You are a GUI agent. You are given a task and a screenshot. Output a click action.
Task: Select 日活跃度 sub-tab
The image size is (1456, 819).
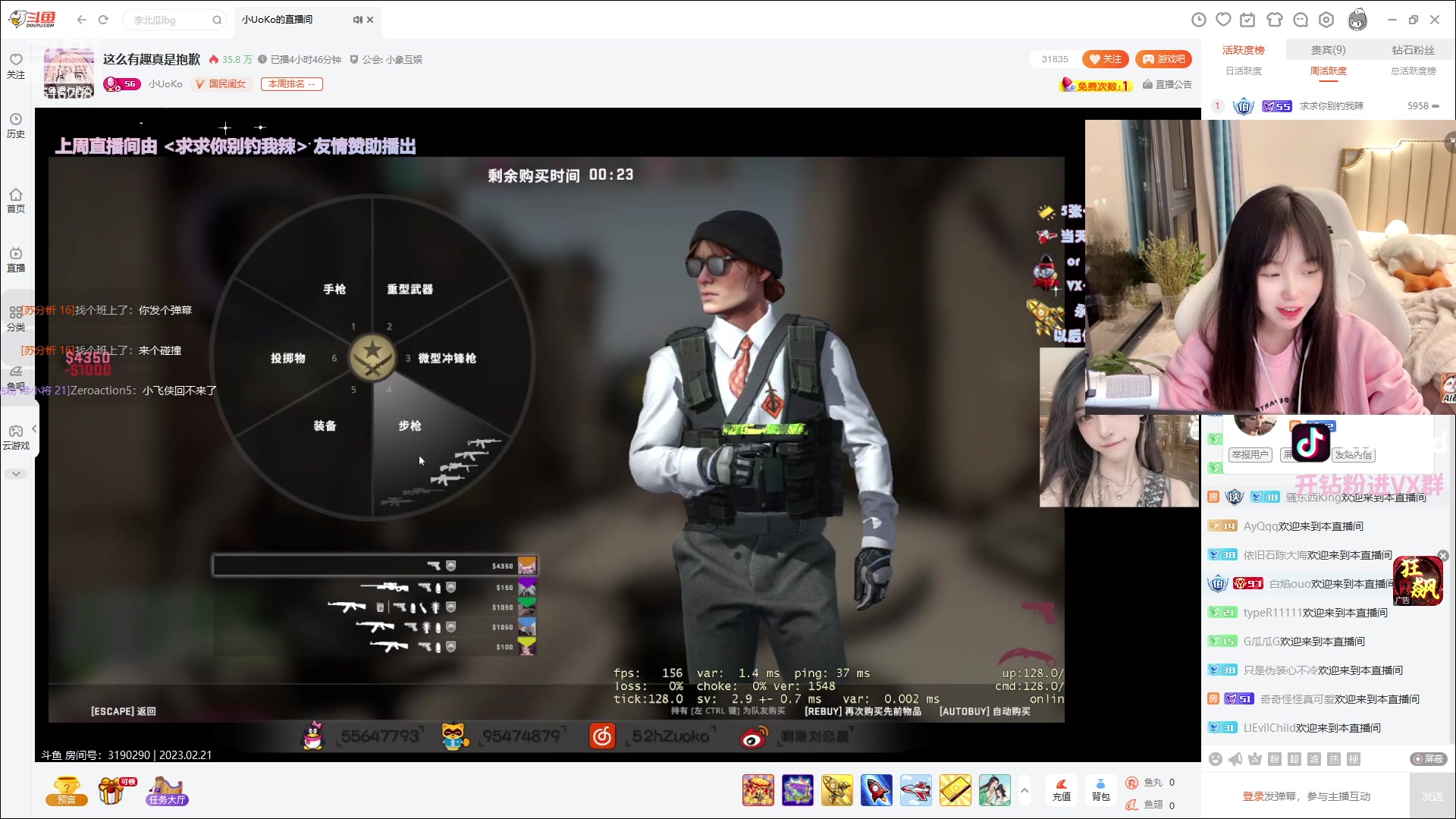tap(1244, 71)
